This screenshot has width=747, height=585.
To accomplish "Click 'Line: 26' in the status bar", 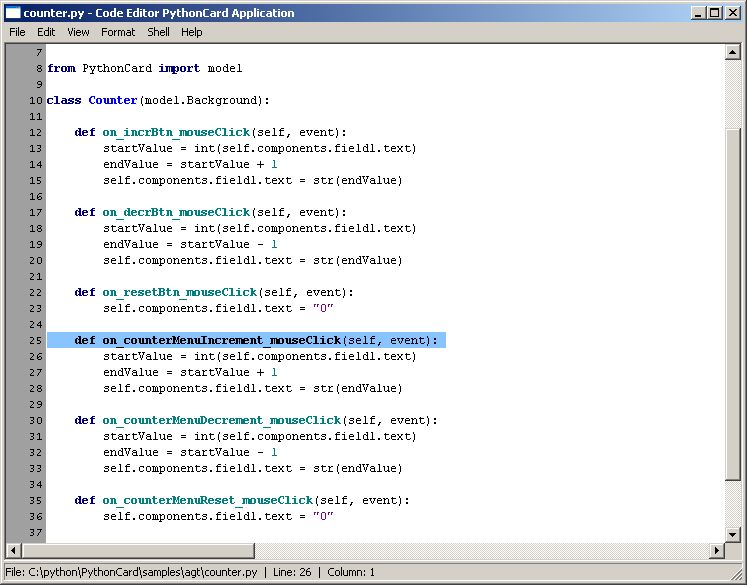I will pyautogui.click(x=292, y=572).
